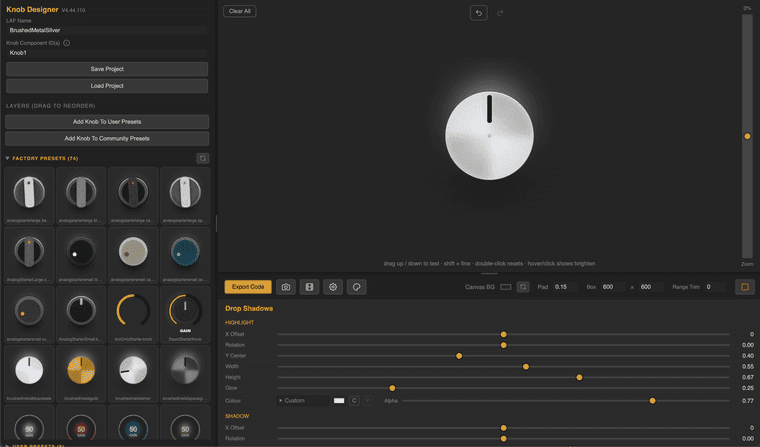Image resolution: width=760 pixels, height=447 pixels.
Task: Click the vertical Zoom slider handle
Action: tap(747, 136)
